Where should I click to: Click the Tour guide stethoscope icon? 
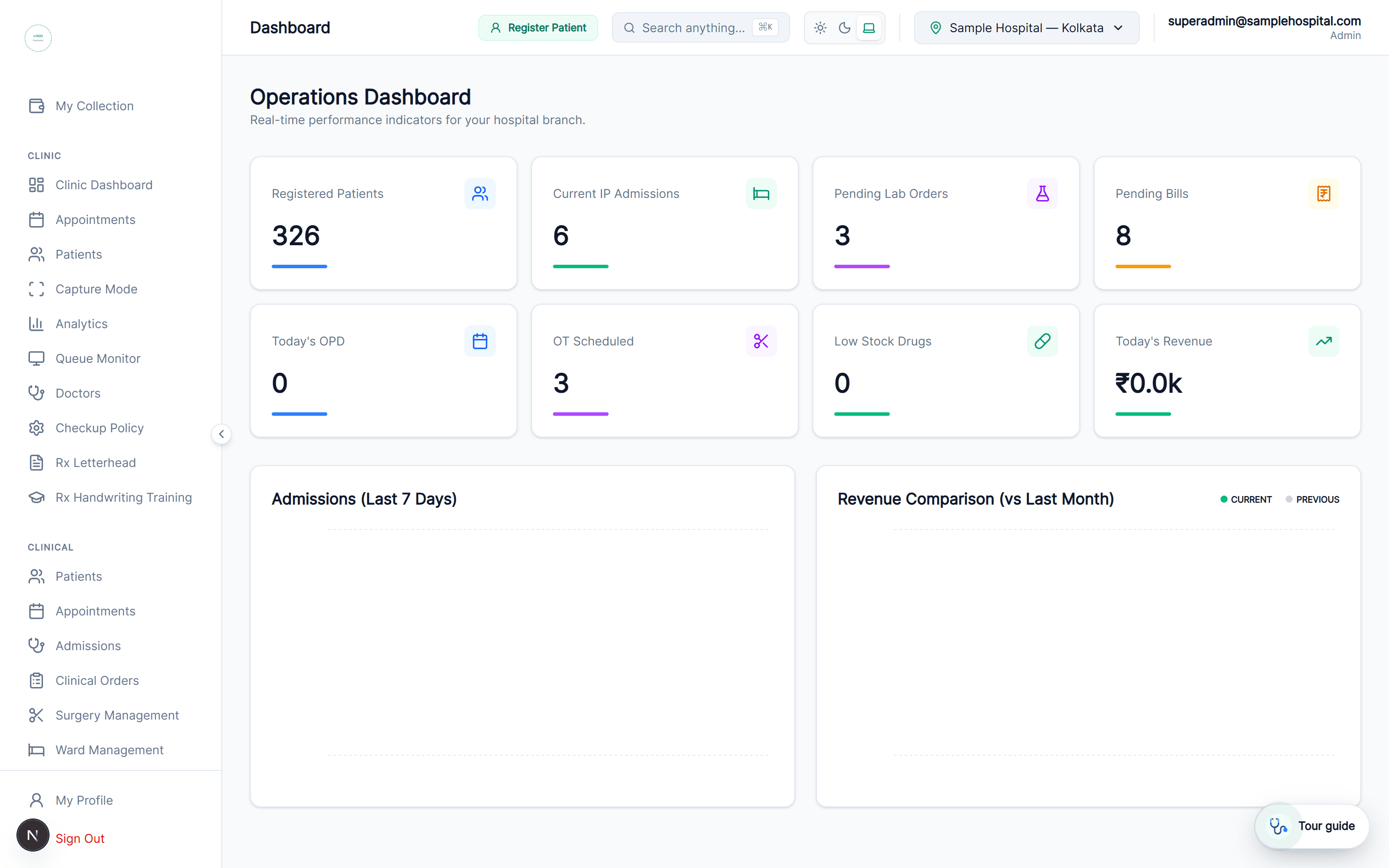1277,826
